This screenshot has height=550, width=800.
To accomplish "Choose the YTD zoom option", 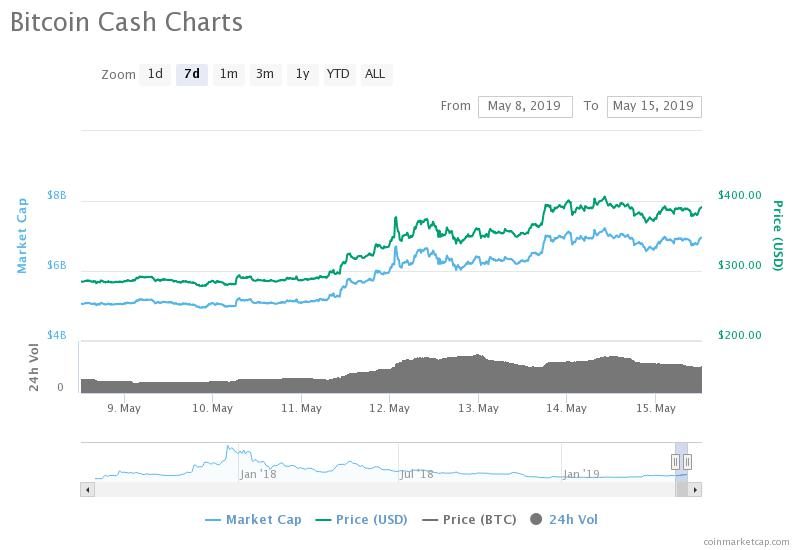I will pyautogui.click(x=338, y=74).
